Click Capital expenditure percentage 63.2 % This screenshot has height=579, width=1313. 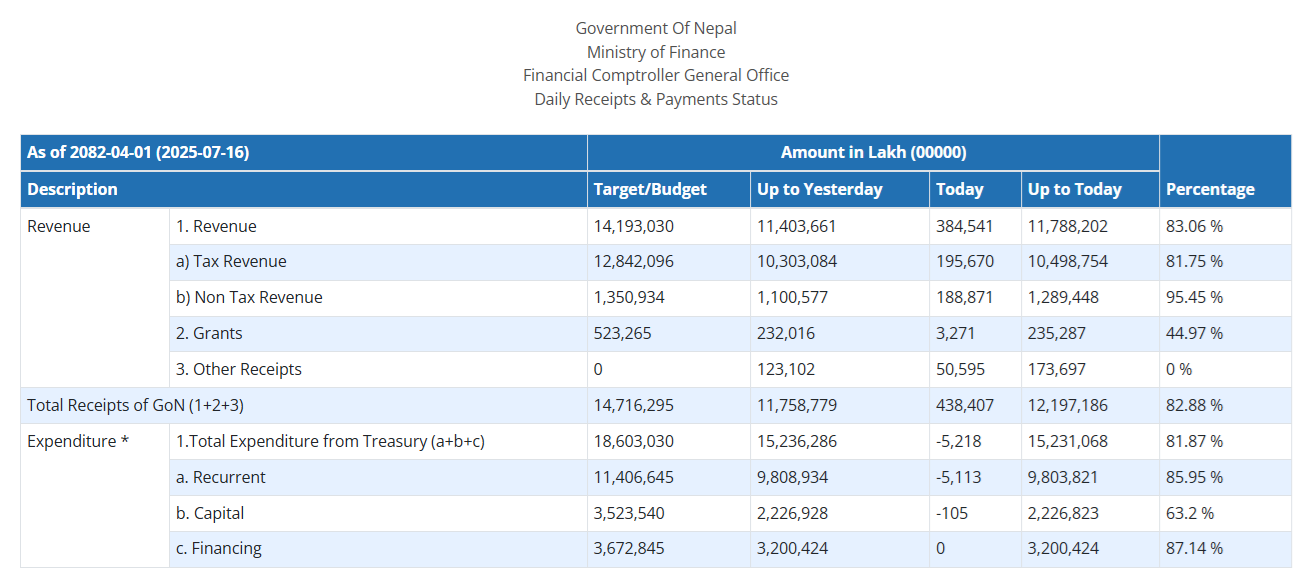[1190, 514]
